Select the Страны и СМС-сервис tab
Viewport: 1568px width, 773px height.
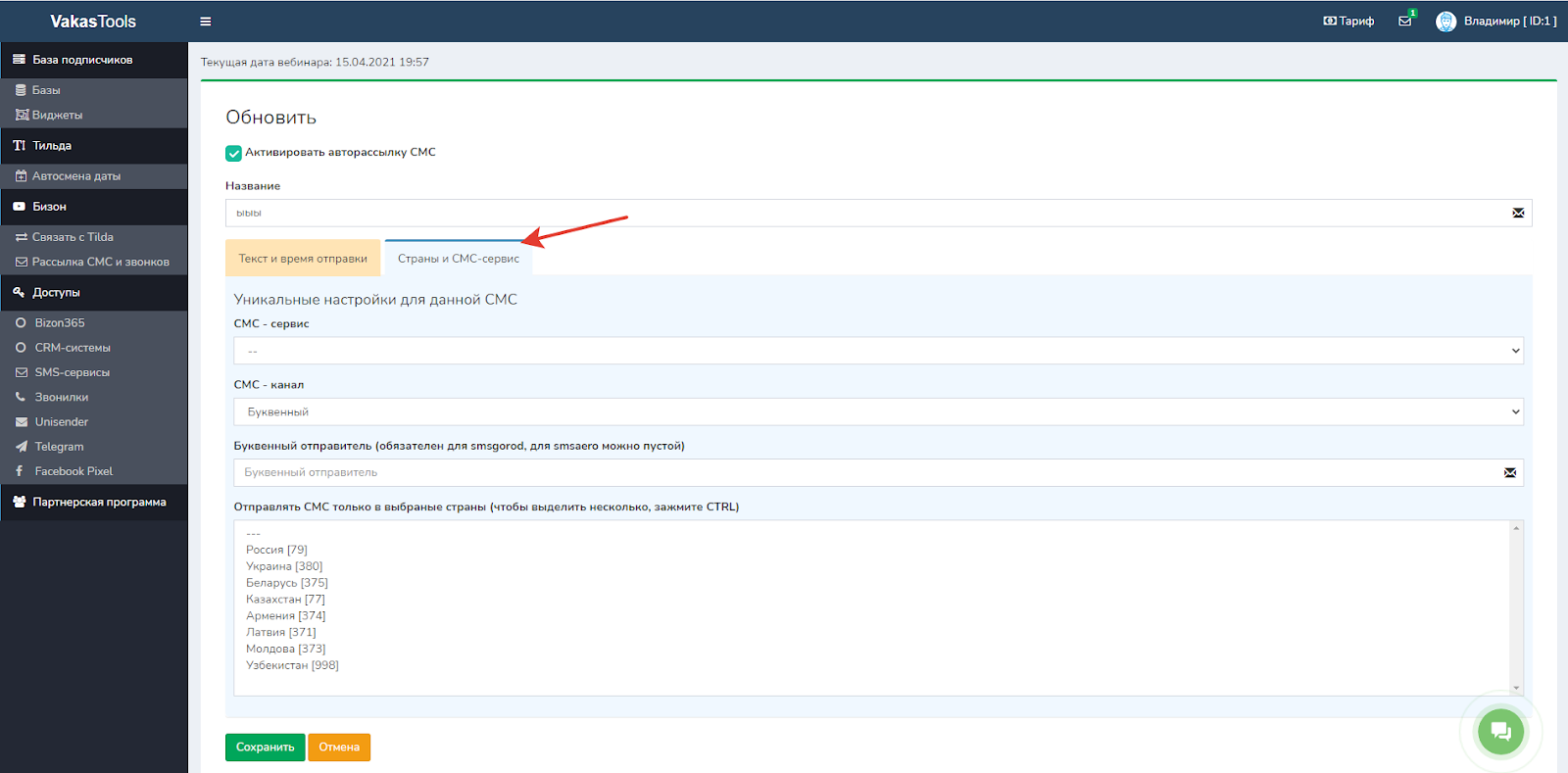pos(459,259)
